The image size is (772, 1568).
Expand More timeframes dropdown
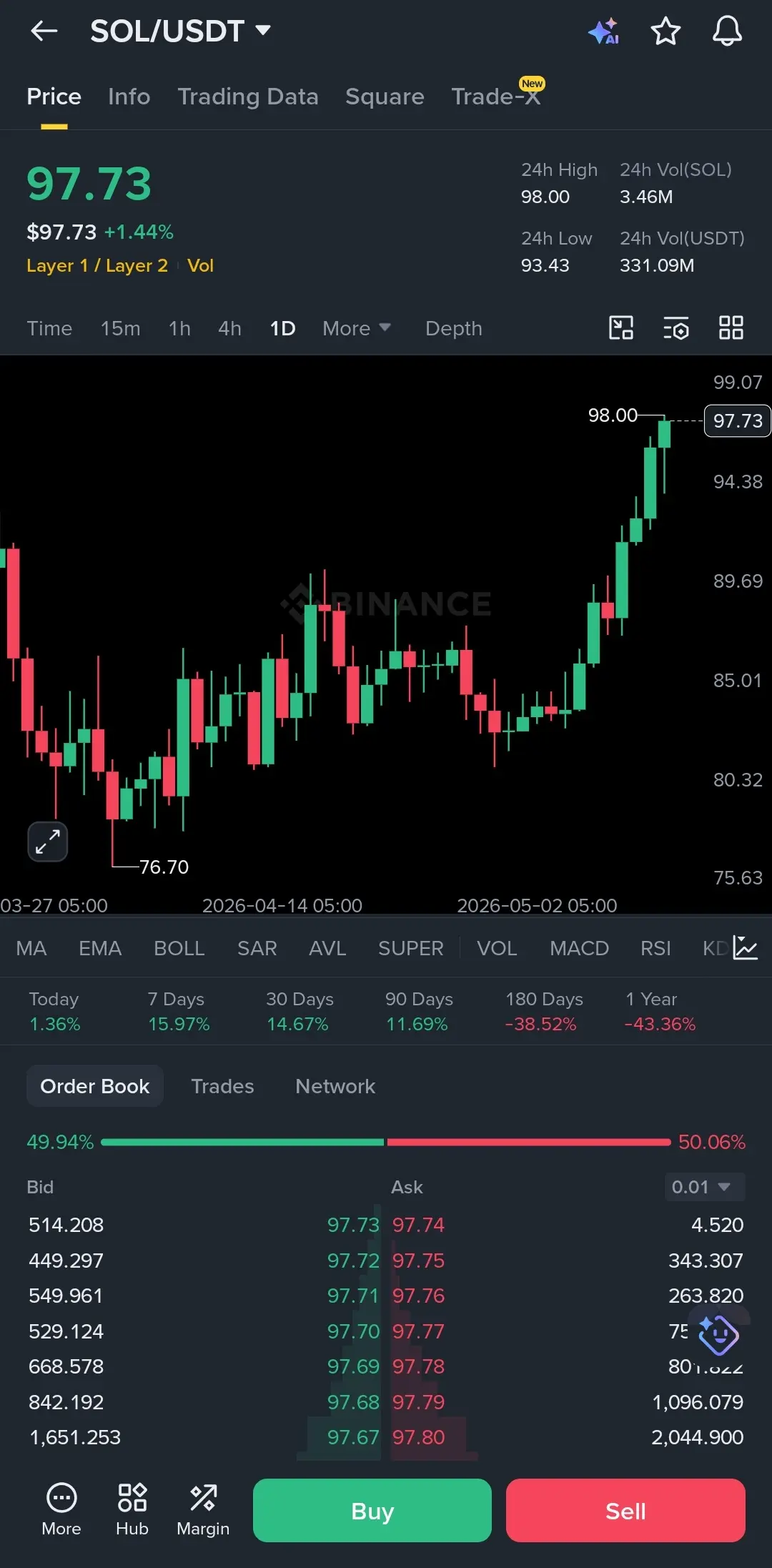357,328
